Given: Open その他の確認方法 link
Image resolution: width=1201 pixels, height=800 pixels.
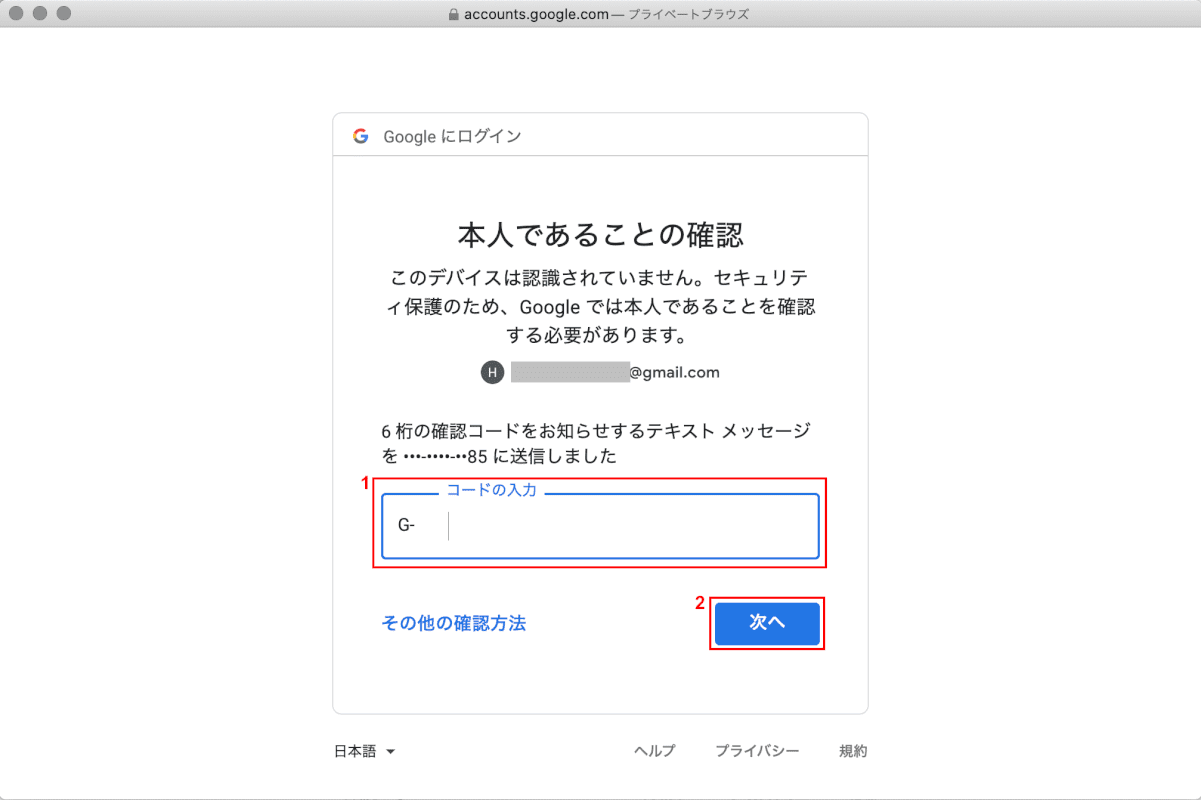Looking at the screenshot, I should (454, 623).
